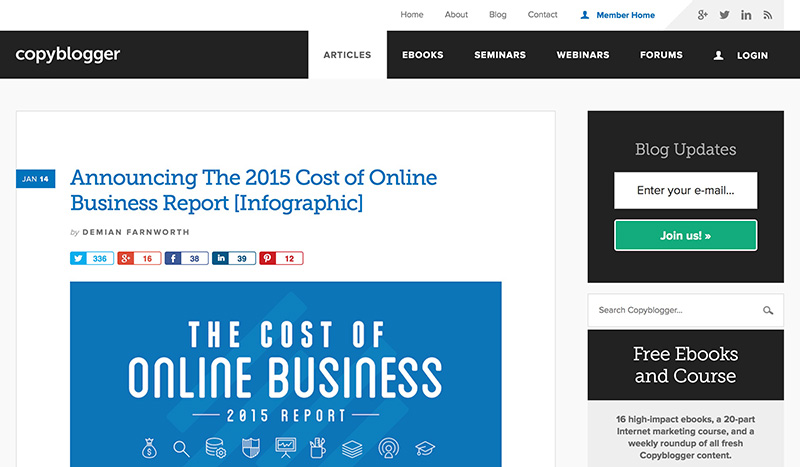Open the Google Plus icon in top bar

(x=703, y=15)
